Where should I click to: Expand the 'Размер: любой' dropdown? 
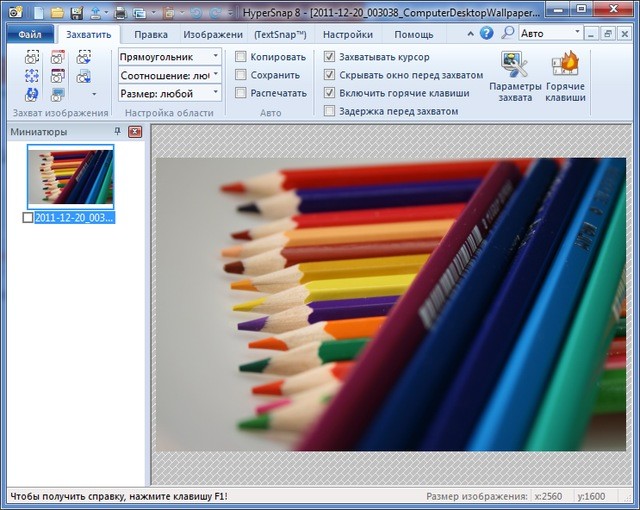click(x=170, y=93)
